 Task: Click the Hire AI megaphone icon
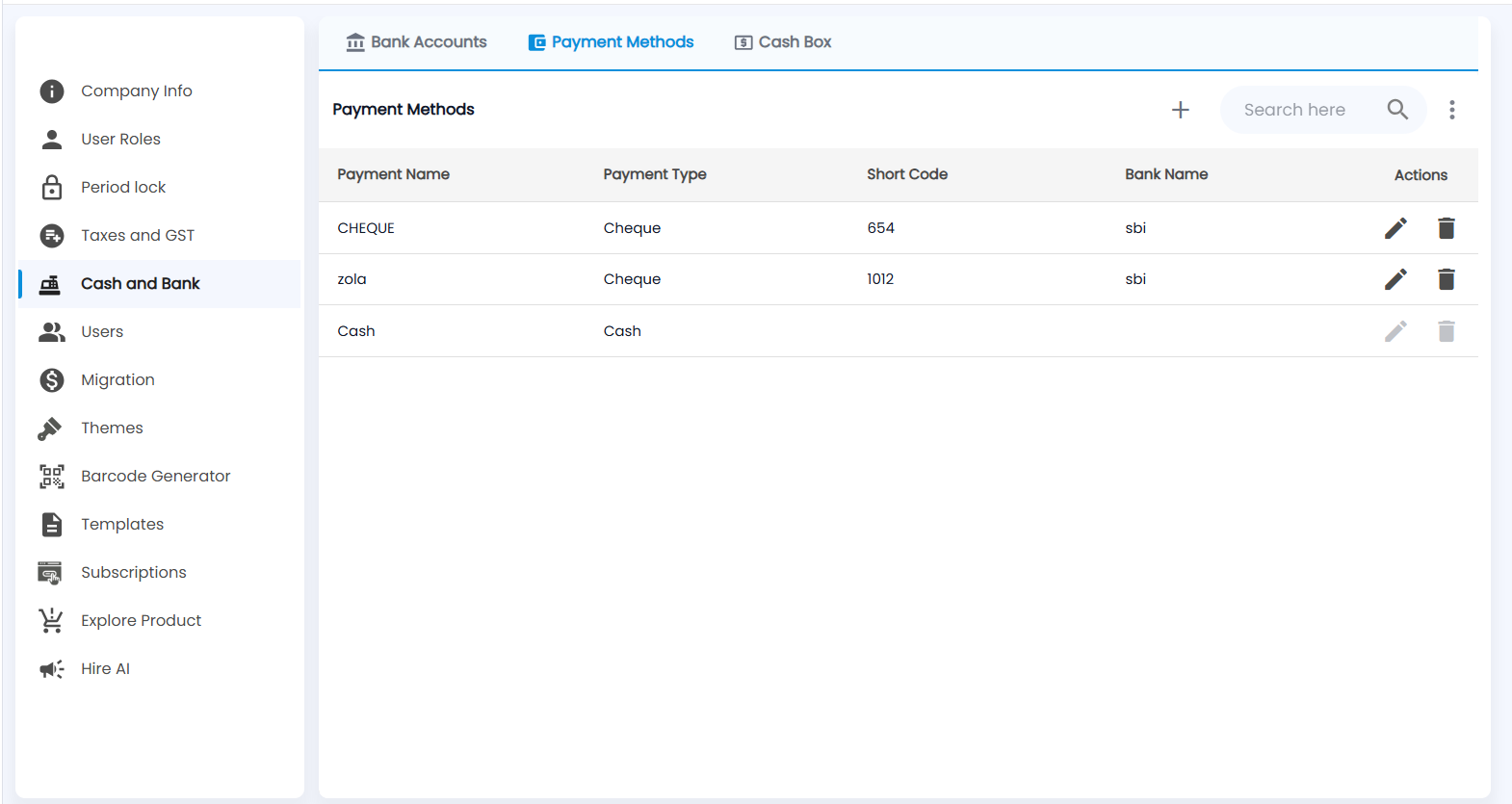click(52, 669)
